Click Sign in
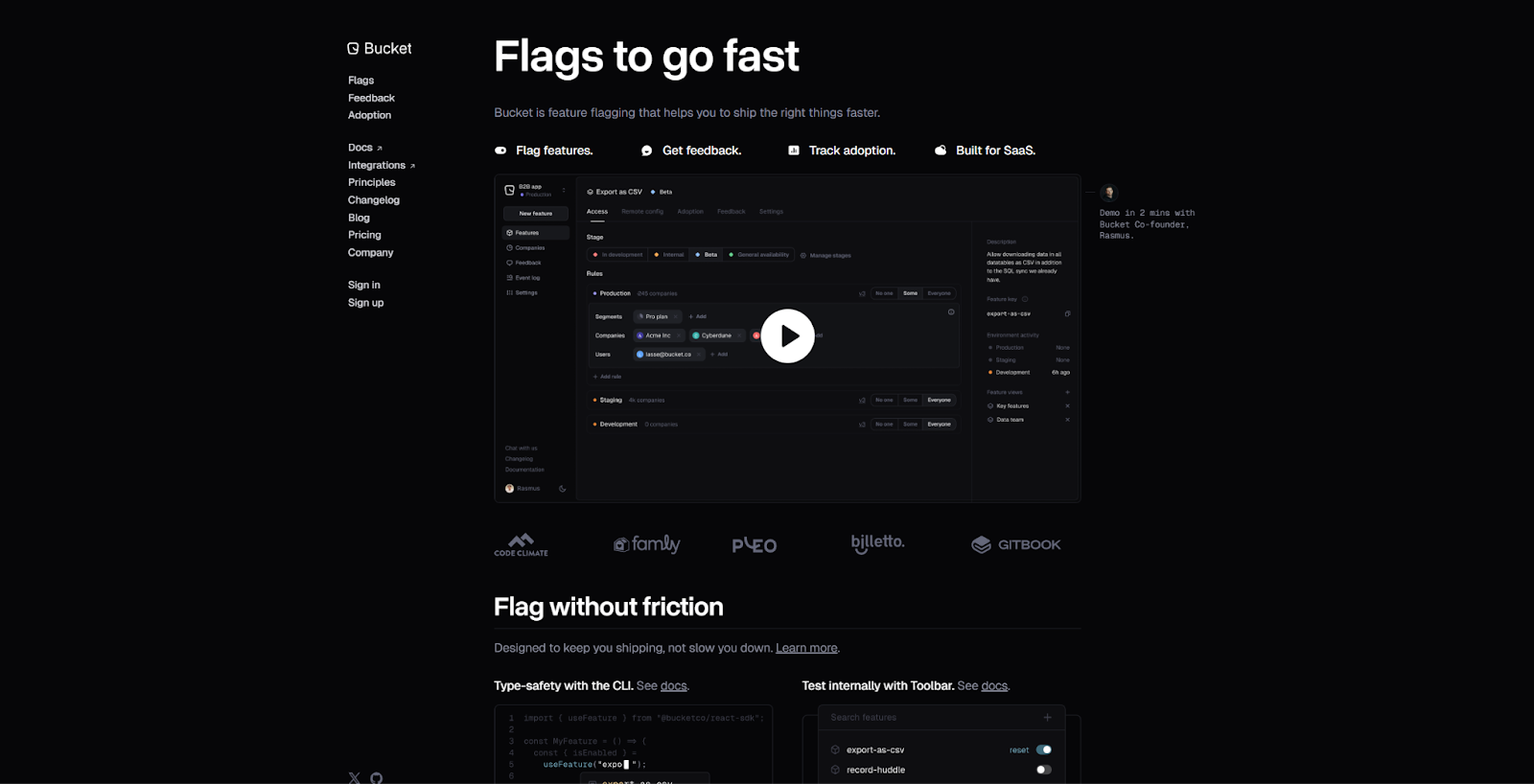This screenshot has height=784, width=1534. tap(364, 285)
